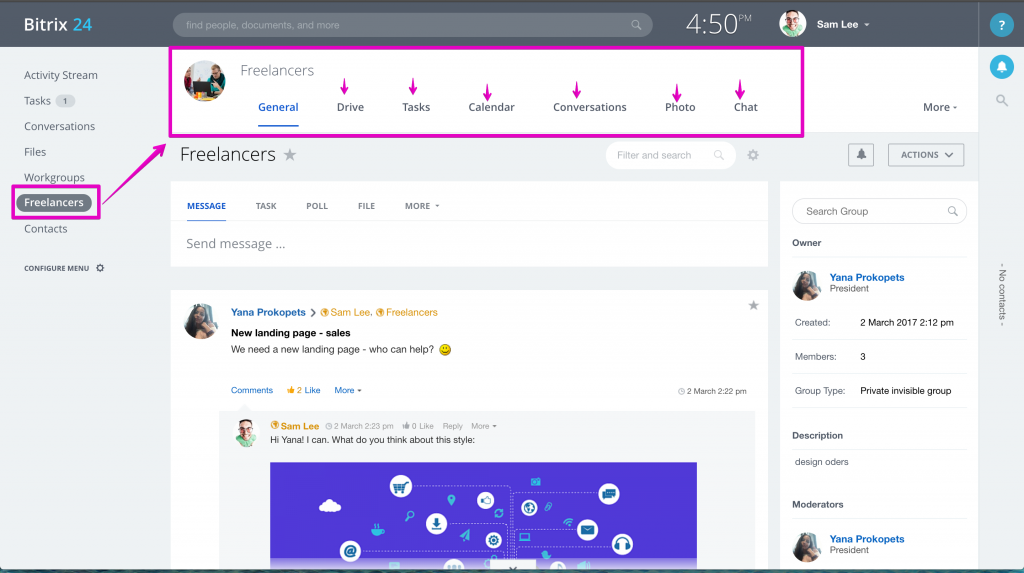This screenshot has width=1024, height=573.
Task: Expand the More dropdown in group tabs
Action: coord(940,107)
